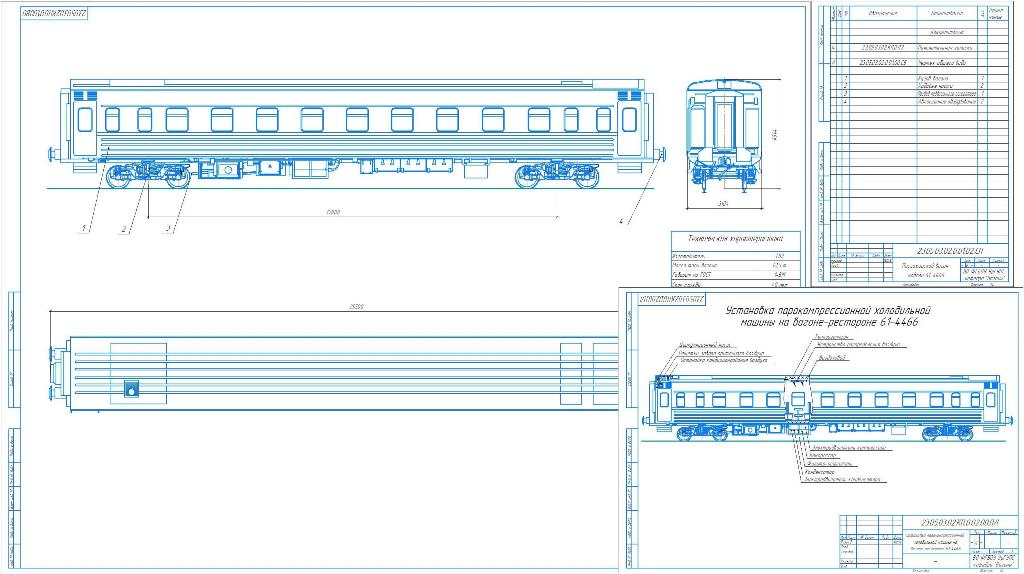Click the end-view width dimension
The width and height of the screenshot is (1024, 574).
coord(723,204)
